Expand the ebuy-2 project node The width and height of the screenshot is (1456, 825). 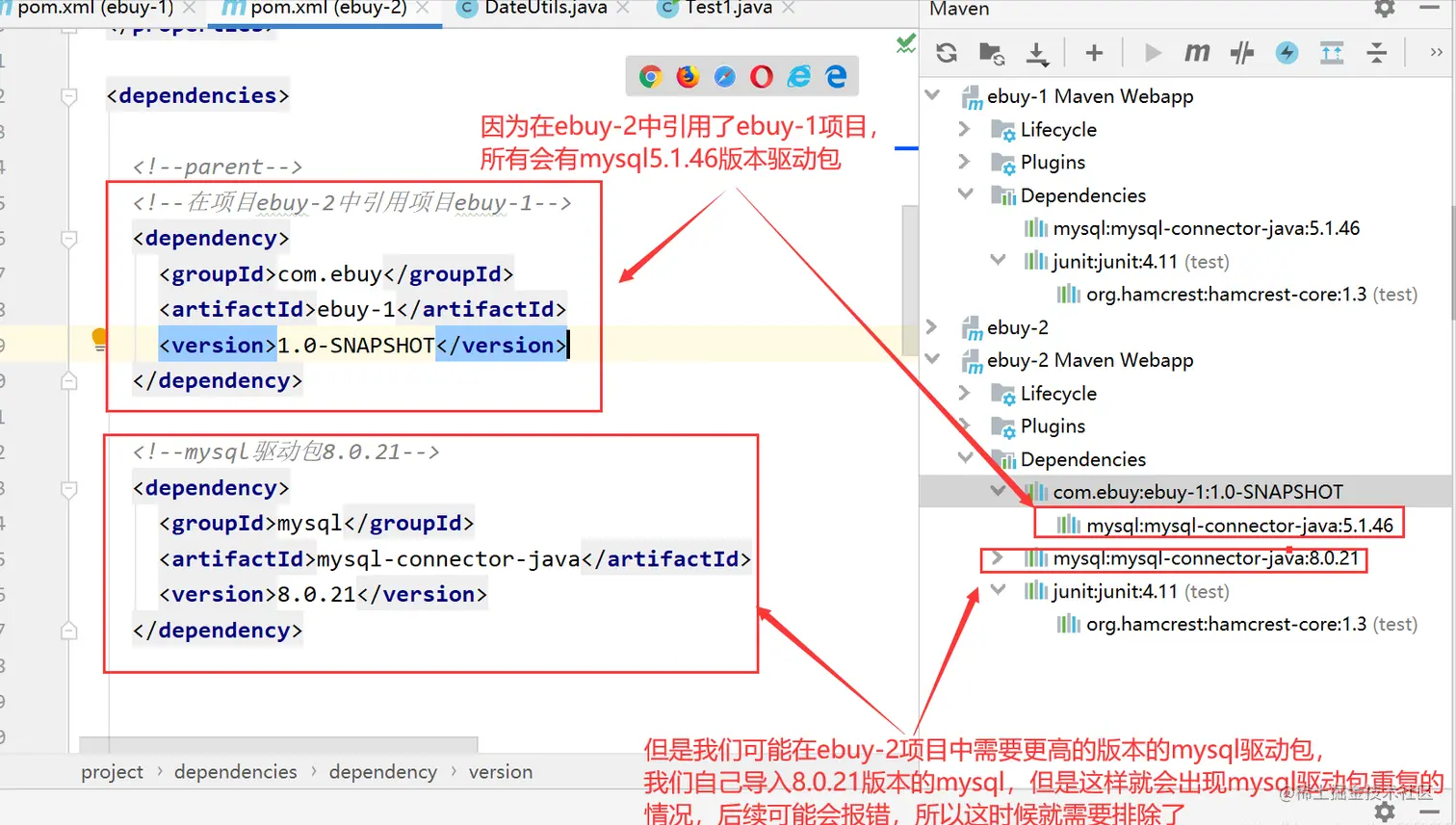pos(932,327)
